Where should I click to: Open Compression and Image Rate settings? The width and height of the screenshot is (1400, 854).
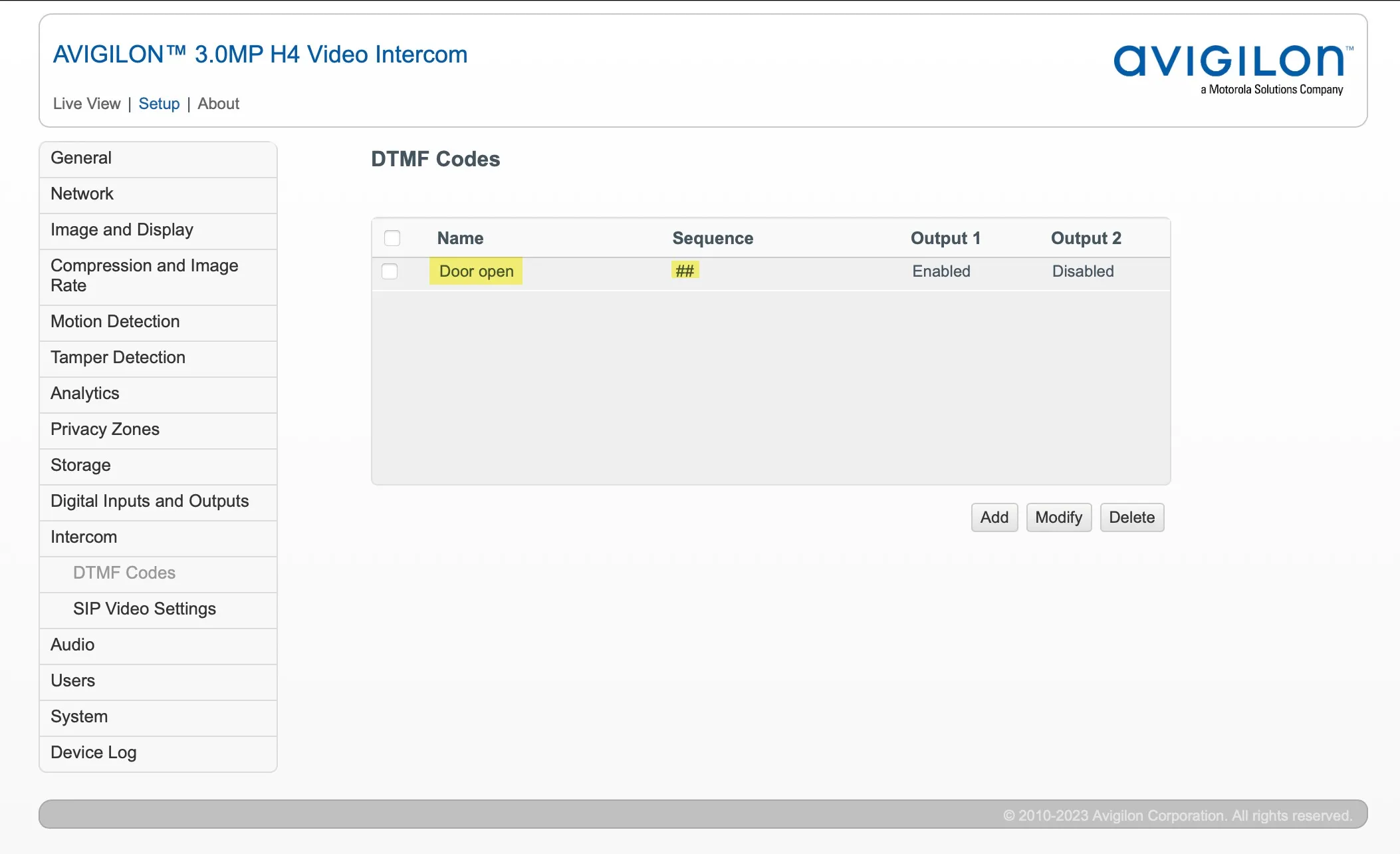[x=158, y=276]
